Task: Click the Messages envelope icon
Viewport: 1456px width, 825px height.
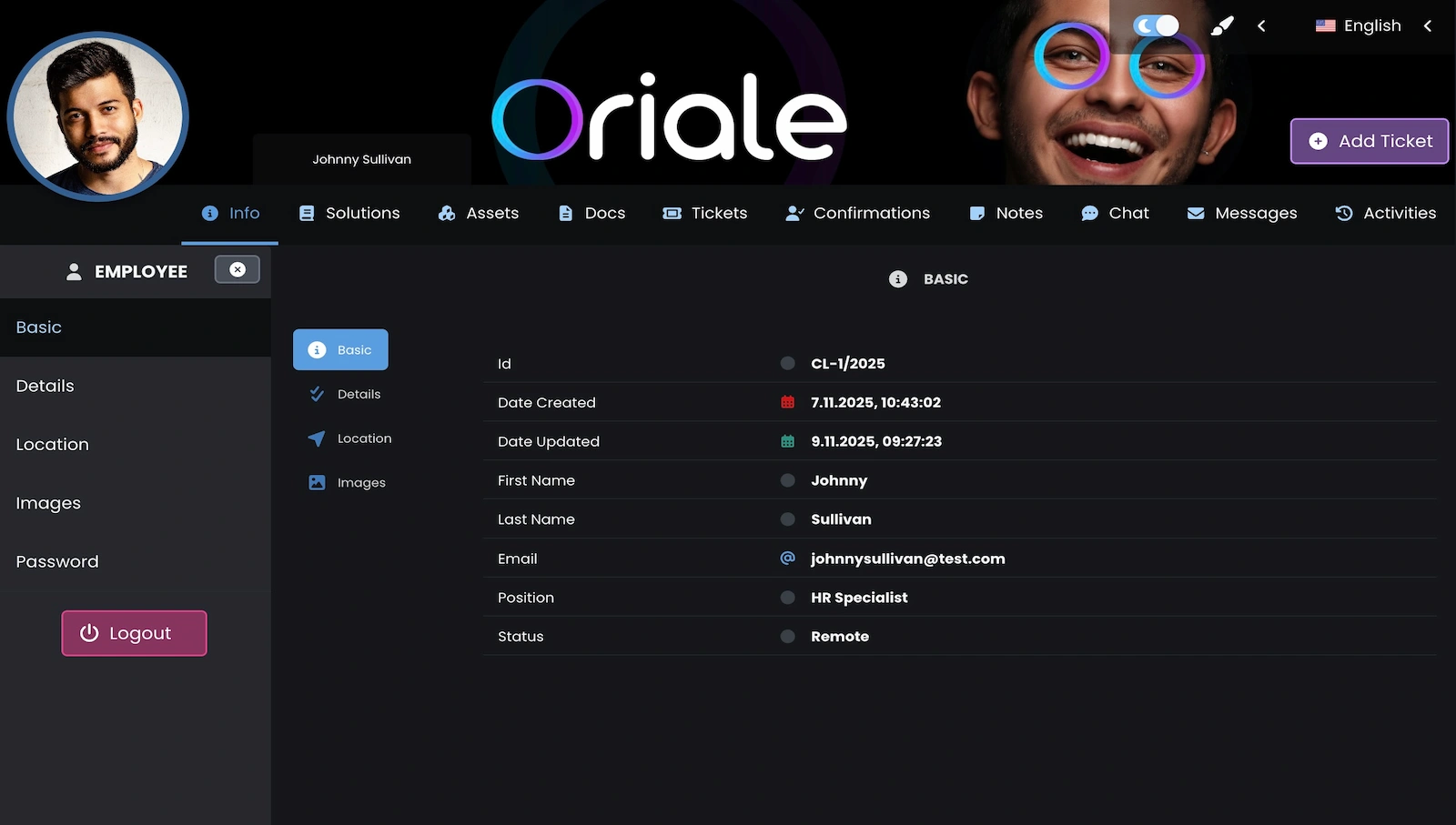Action: click(1196, 214)
